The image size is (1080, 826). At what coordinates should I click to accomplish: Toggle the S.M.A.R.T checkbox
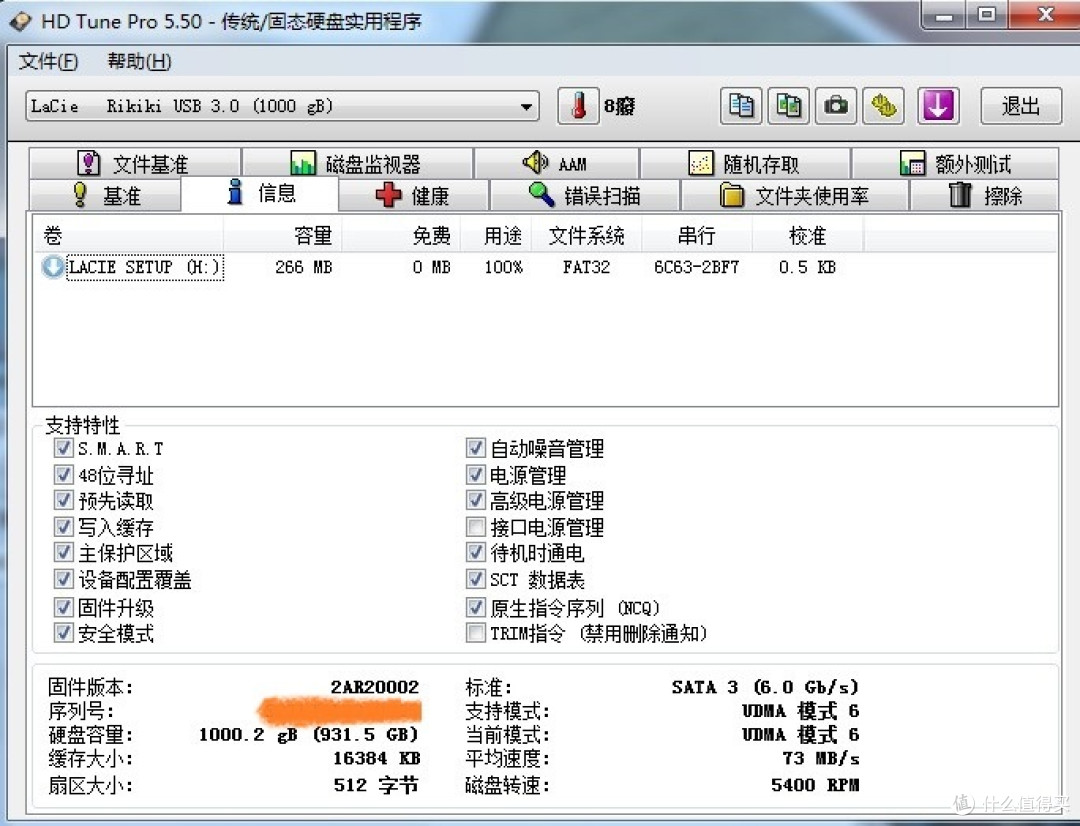(x=63, y=448)
